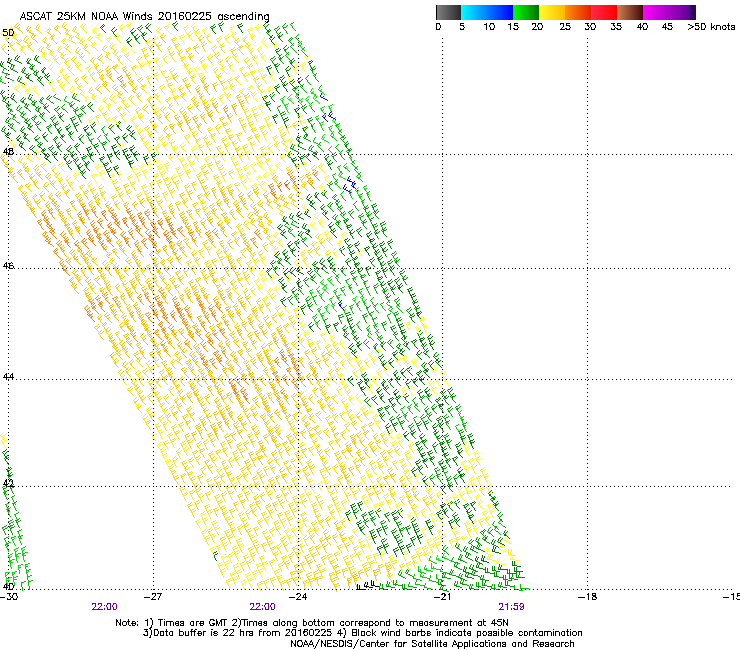
Task: Select the '42' latitude label on the left axis
Action: pyautogui.click(x=8, y=483)
